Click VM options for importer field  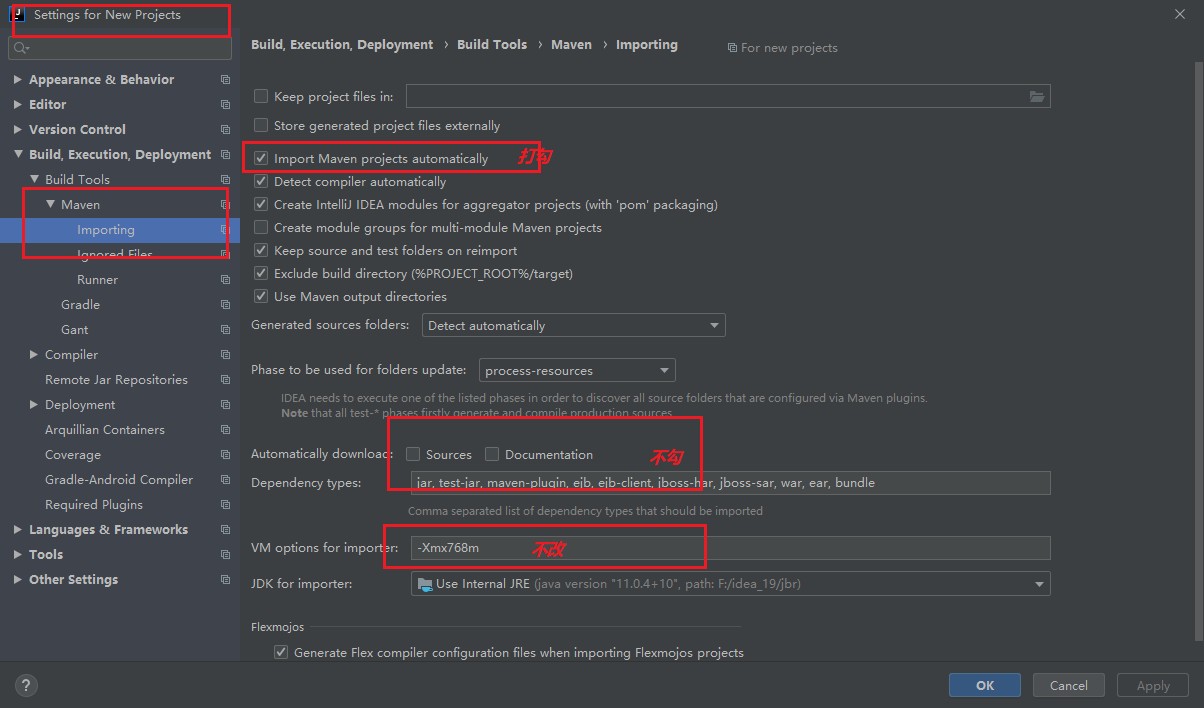pos(731,548)
